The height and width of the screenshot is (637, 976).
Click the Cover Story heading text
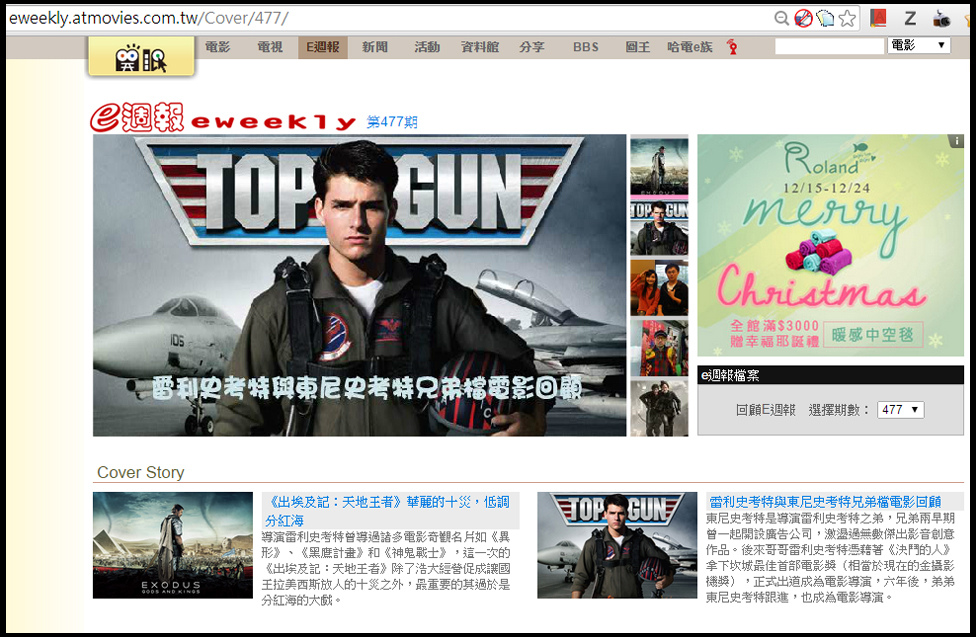tap(141, 473)
